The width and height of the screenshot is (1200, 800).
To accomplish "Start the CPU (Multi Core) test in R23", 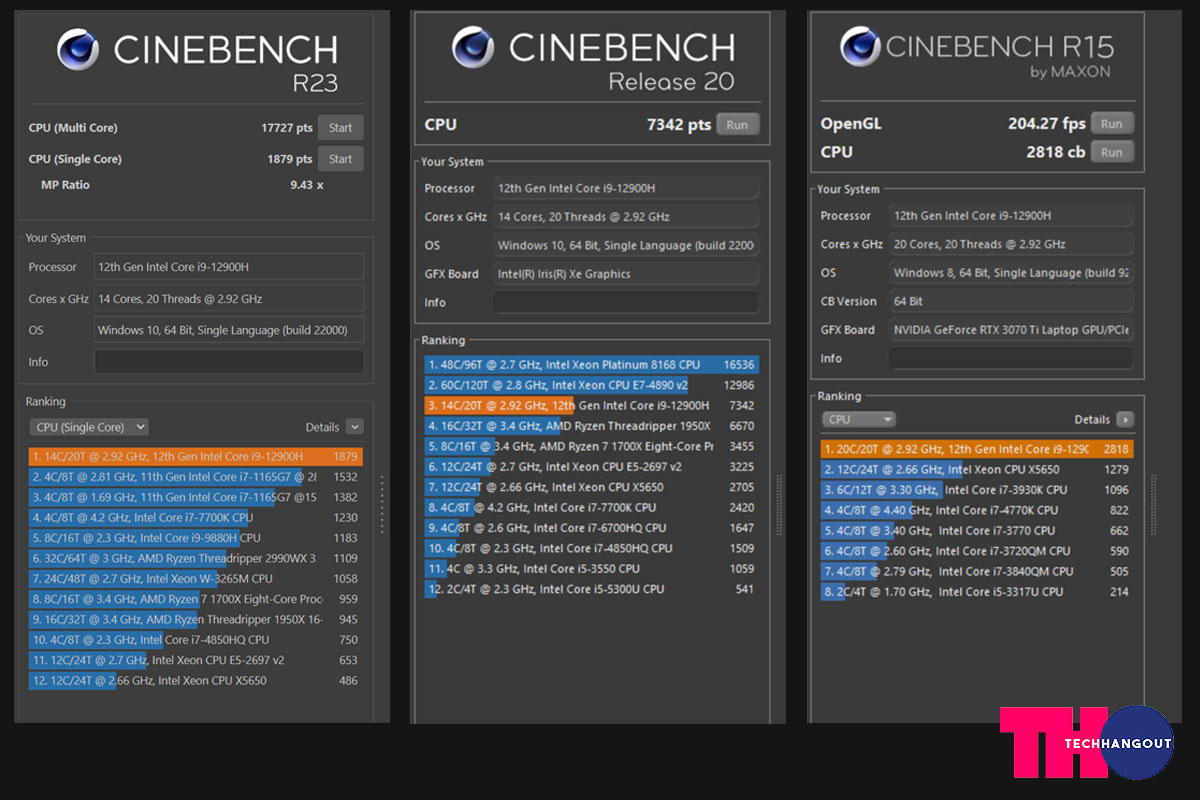I will tap(341, 128).
